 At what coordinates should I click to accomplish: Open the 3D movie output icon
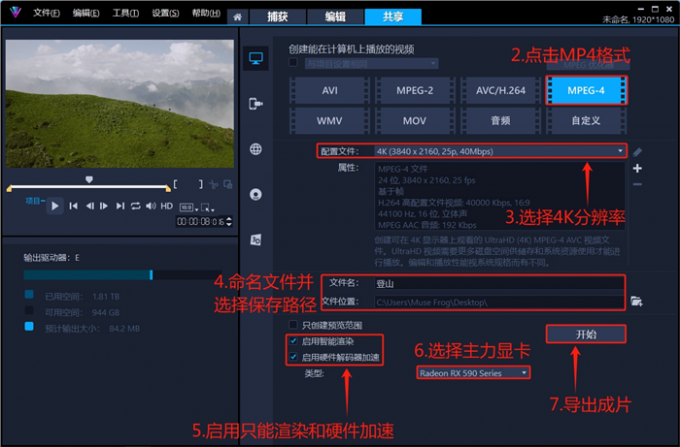pyautogui.click(x=255, y=240)
